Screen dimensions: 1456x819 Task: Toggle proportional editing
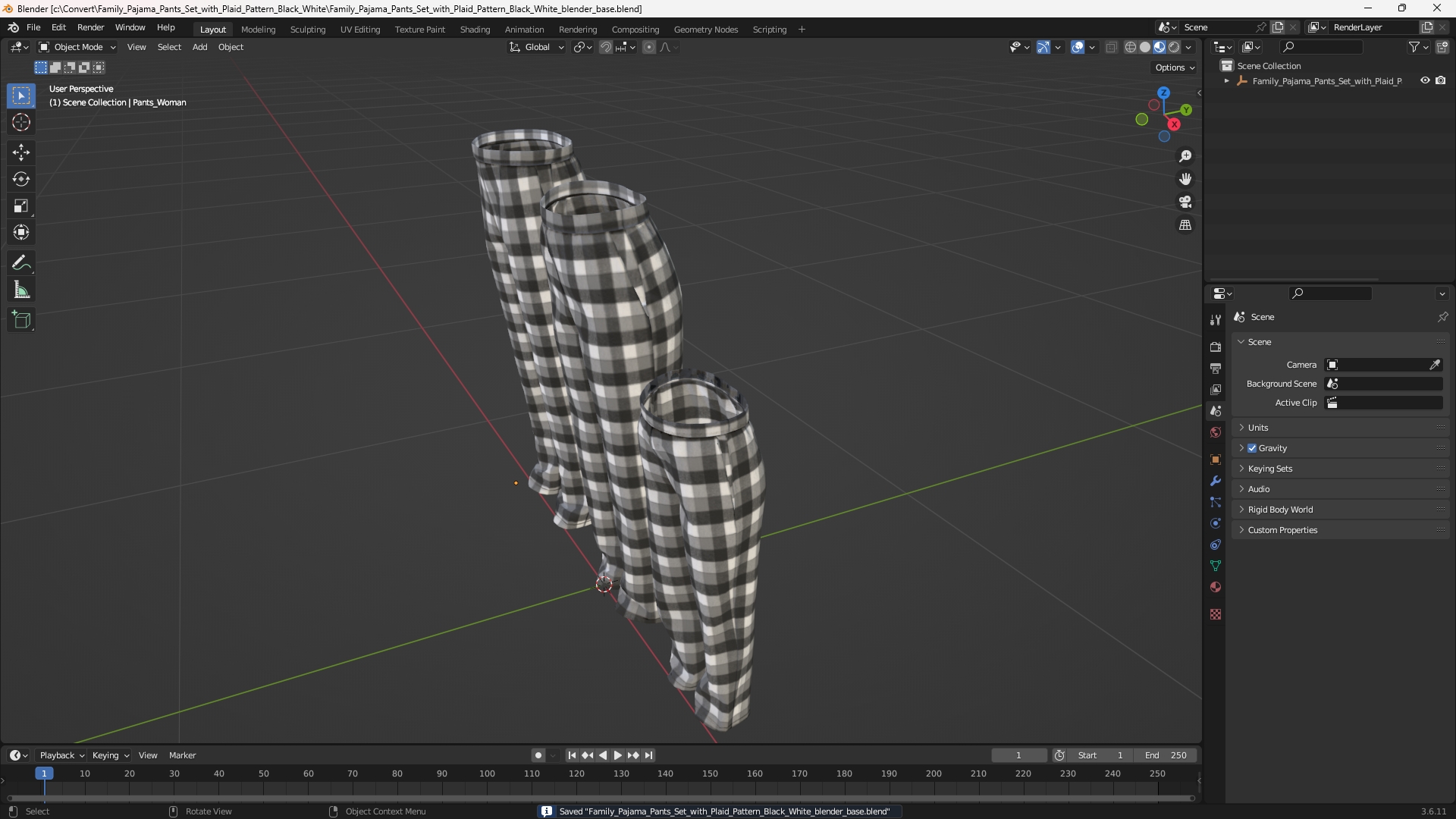[649, 47]
